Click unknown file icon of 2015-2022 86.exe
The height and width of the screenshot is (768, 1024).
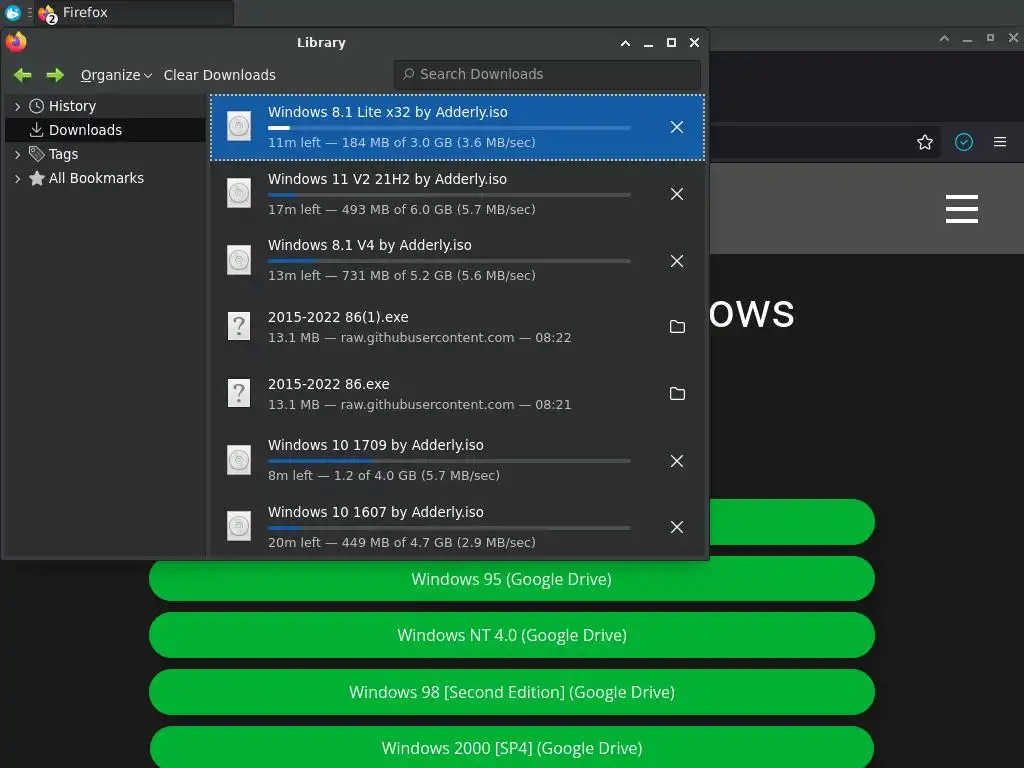[239, 393]
